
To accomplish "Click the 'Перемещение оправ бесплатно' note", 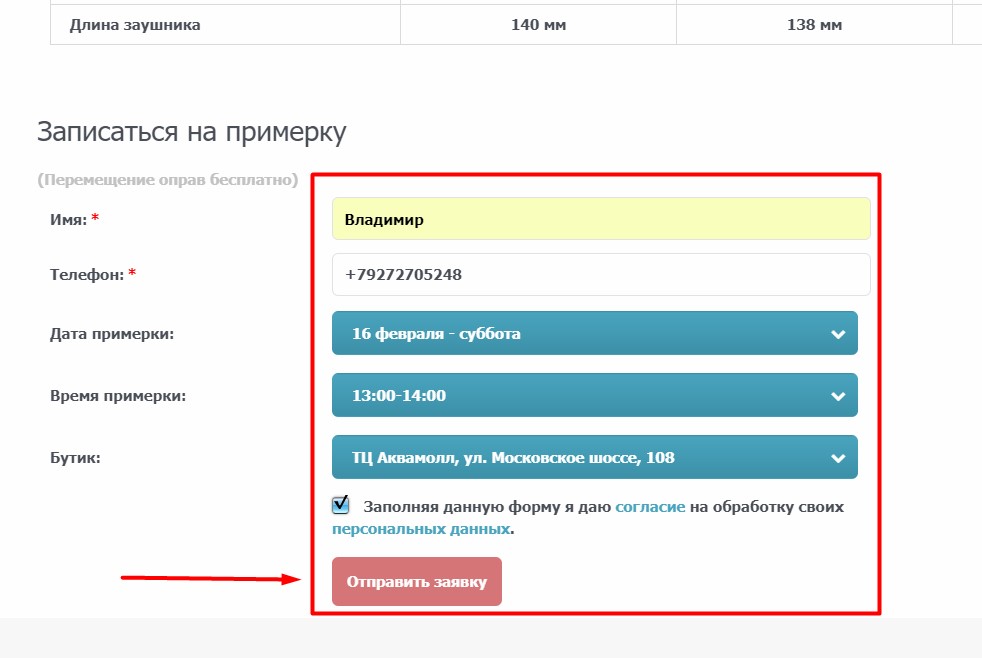I will [167, 181].
